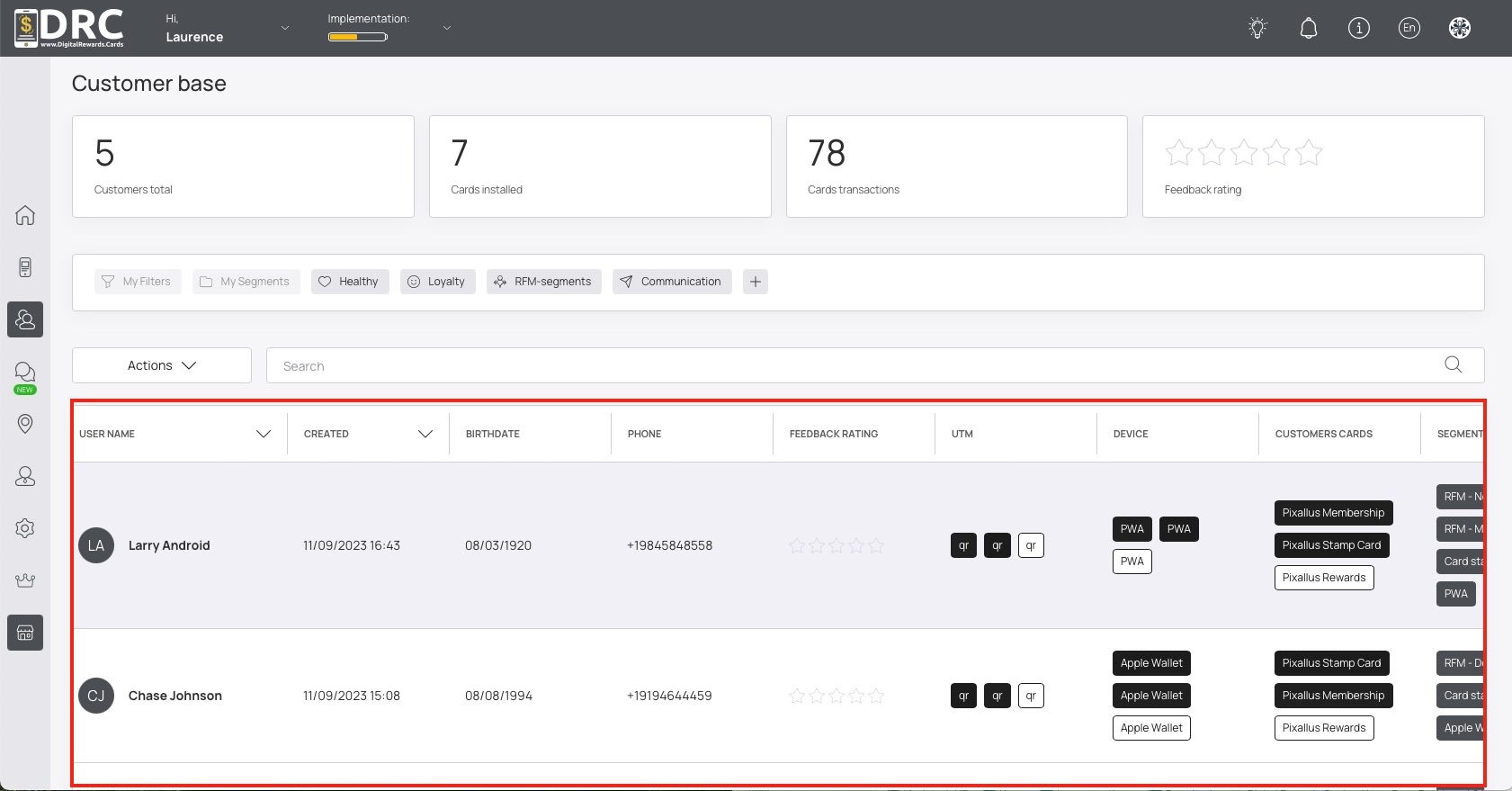Toggle the RFM-segments filter chip
This screenshot has height=791, width=1512.
point(543,282)
